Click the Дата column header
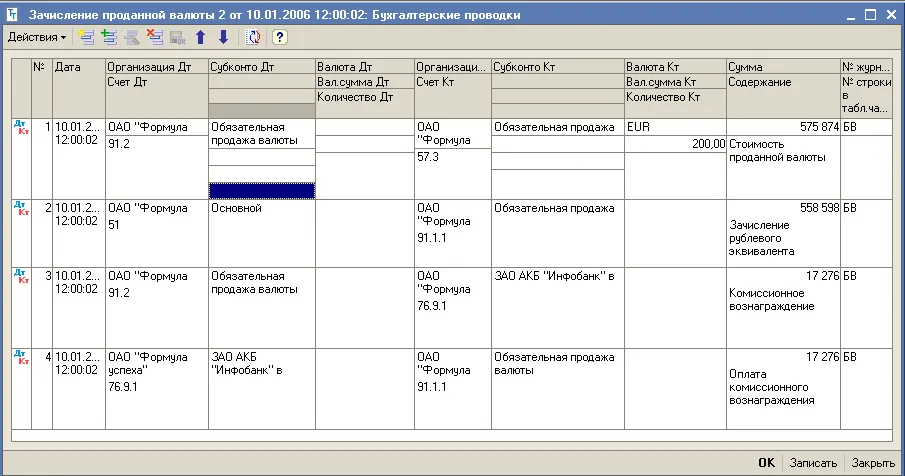 click(78, 88)
